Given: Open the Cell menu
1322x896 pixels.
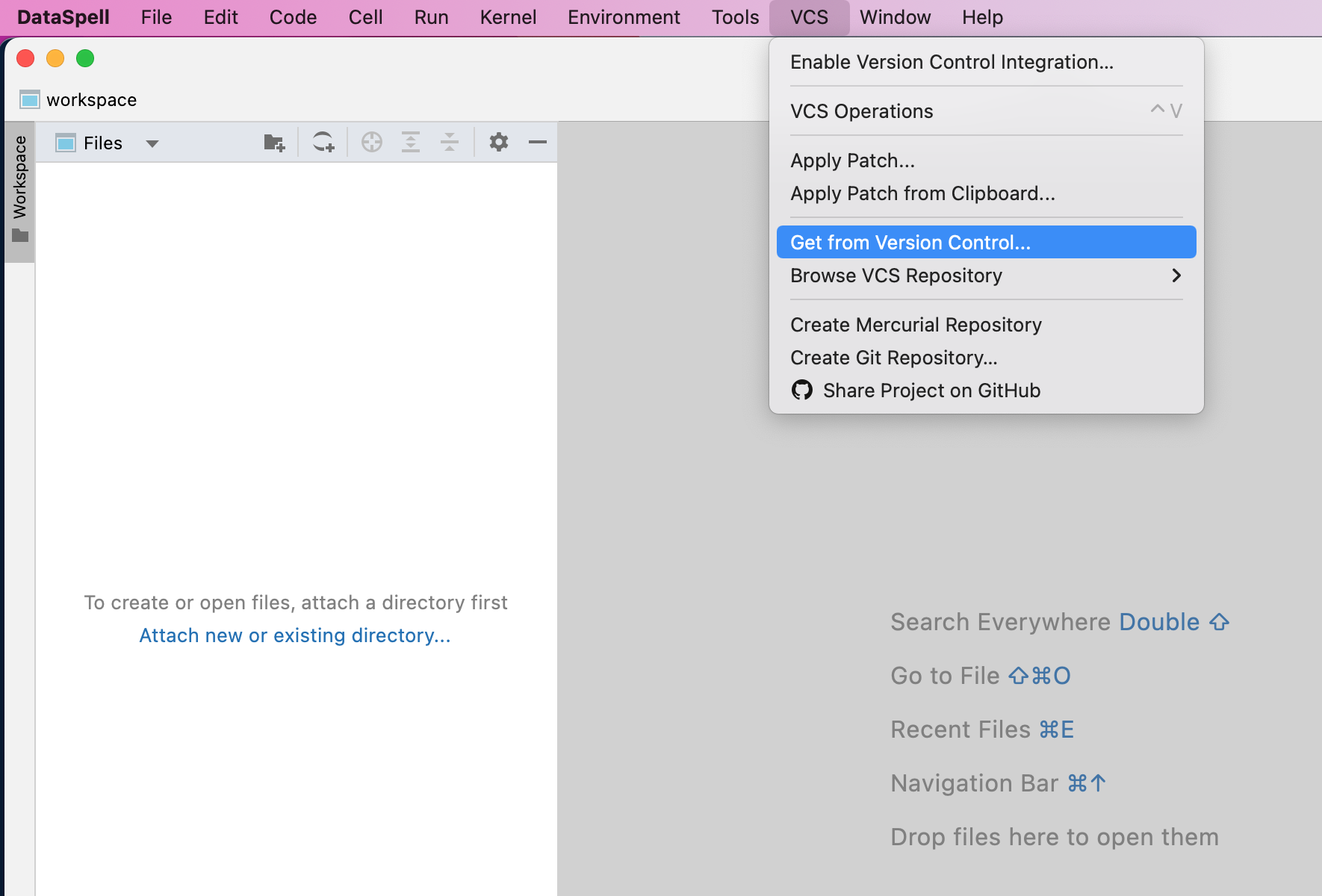Looking at the screenshot, I should 365,17.
